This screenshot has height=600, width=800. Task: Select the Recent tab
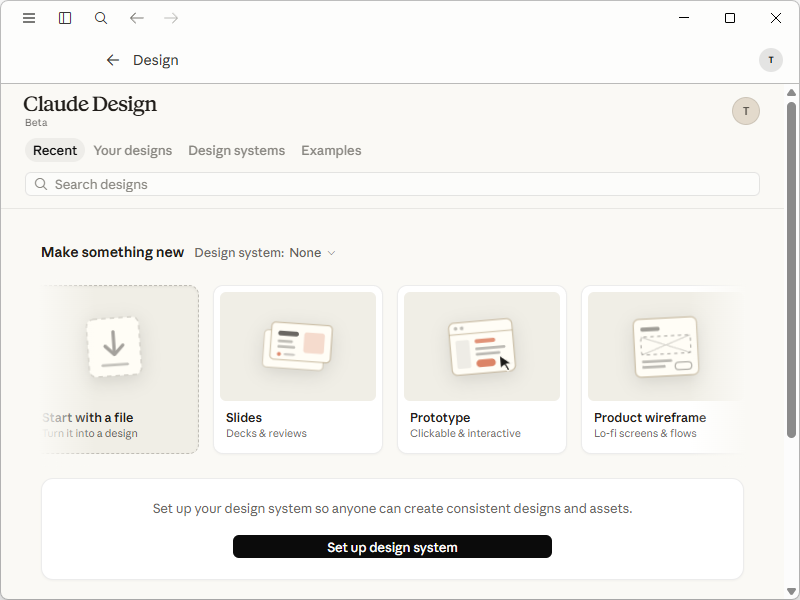click(55, 151)
